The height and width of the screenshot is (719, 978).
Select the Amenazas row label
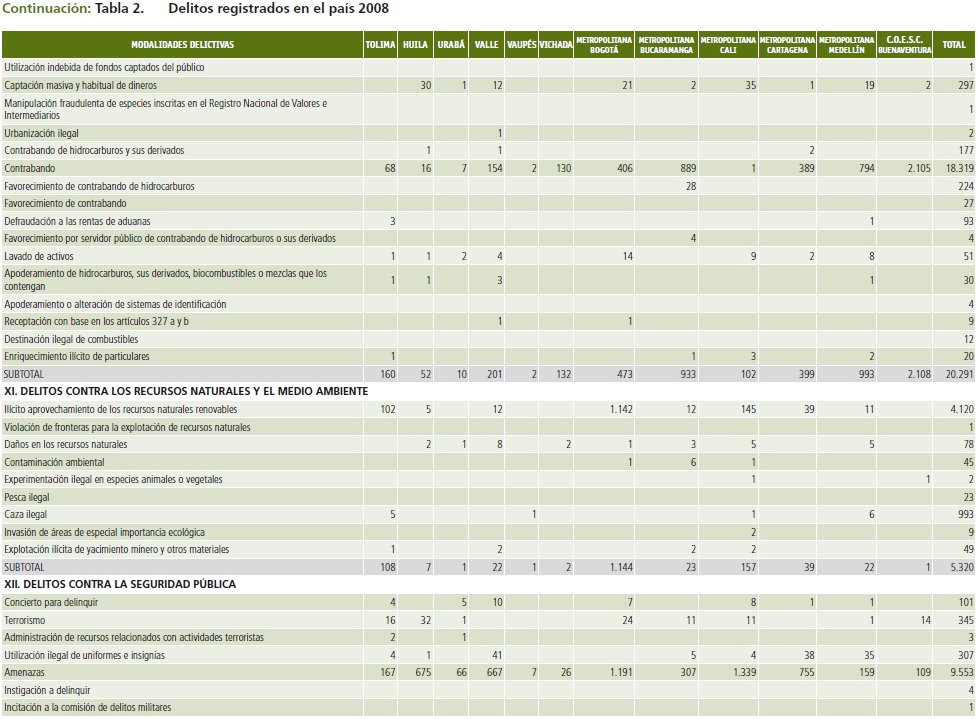coord(25,673)
